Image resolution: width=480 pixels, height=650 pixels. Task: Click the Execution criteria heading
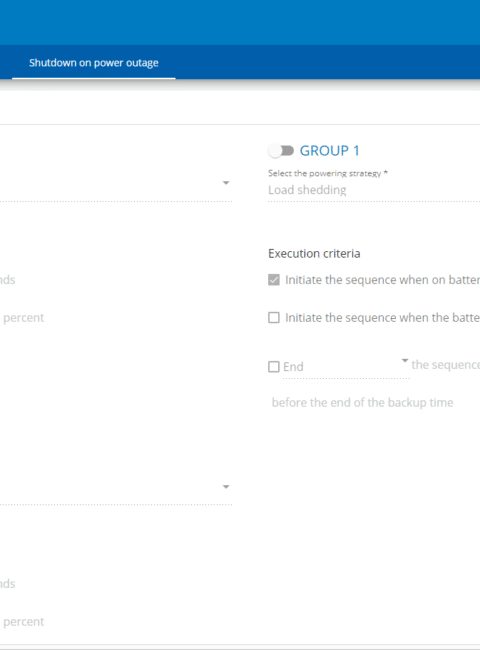(x=314, y=254)
